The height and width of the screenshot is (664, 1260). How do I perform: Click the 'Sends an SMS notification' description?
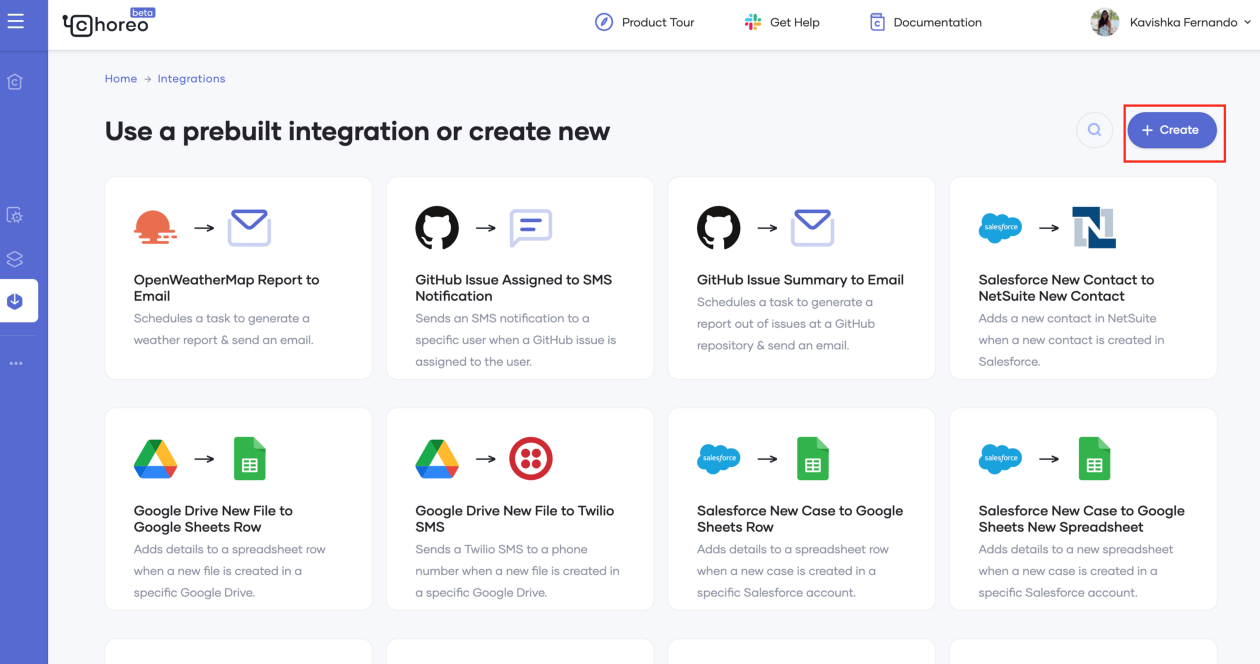click(x=516, y=340)
